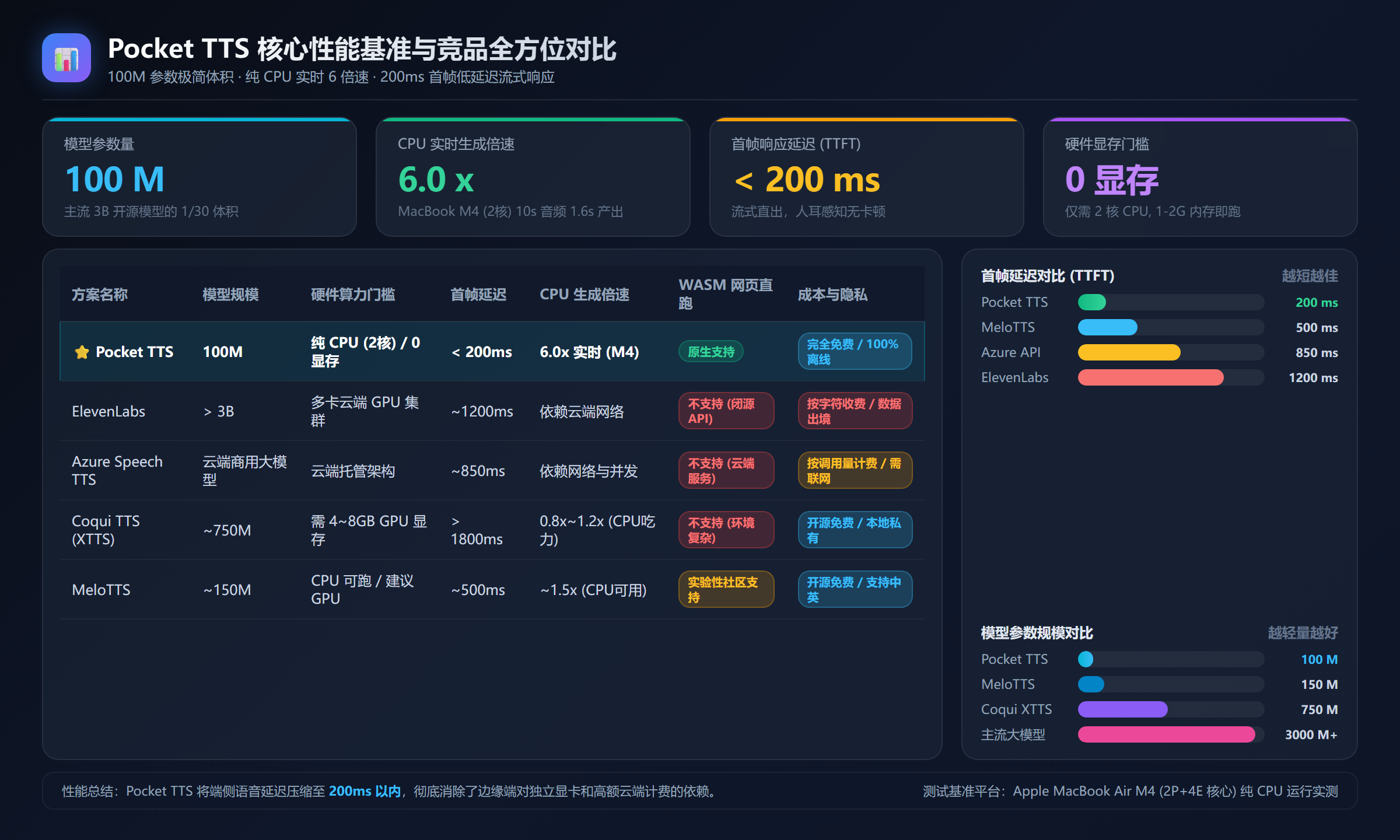Viewport: 1400px width, 840px height.
Task: Click the Pocket TTS row name
Action: tap(134, 352)
